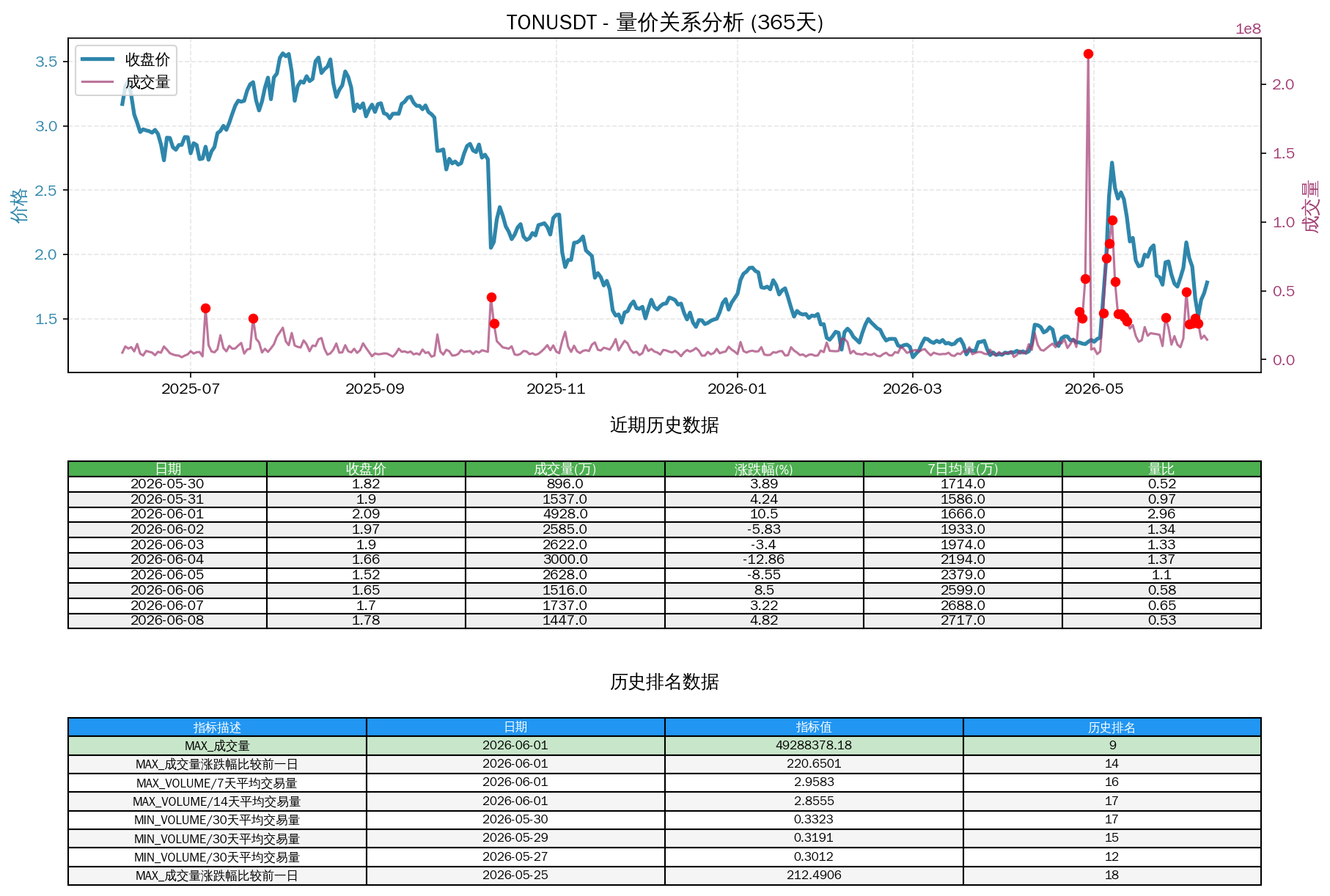Click the 涨跌幅(%) column header

point(764,469)
